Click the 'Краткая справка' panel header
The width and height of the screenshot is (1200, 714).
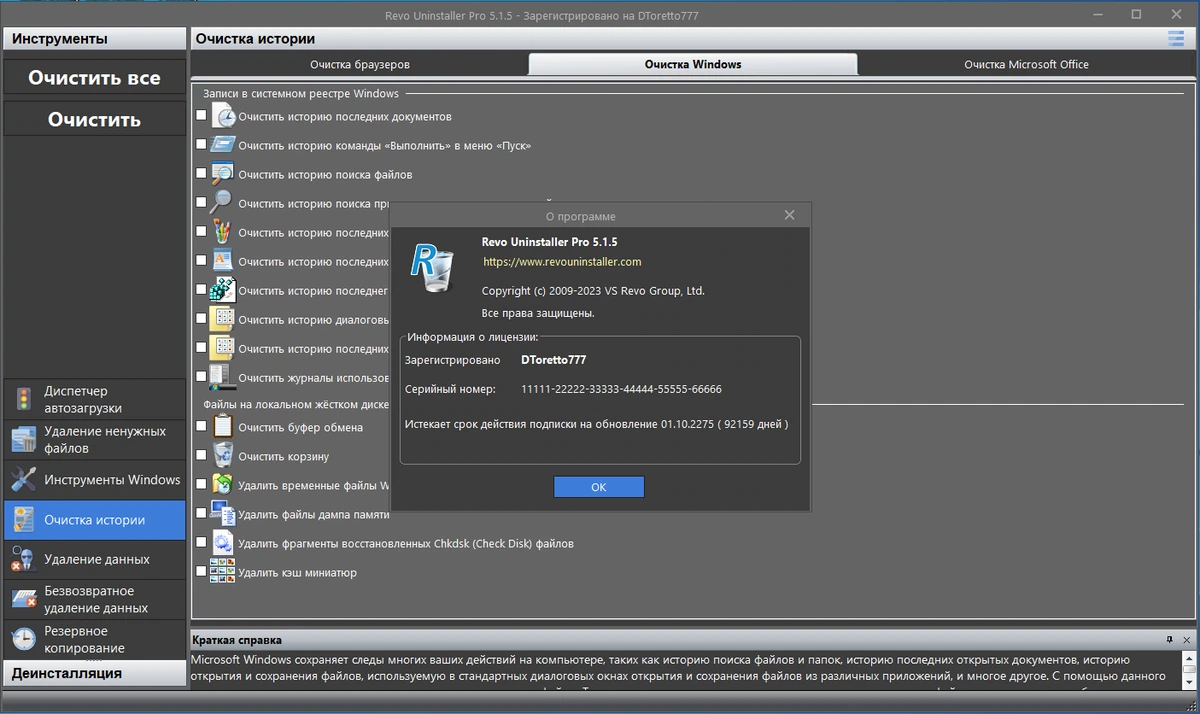(x=693, y=639)
